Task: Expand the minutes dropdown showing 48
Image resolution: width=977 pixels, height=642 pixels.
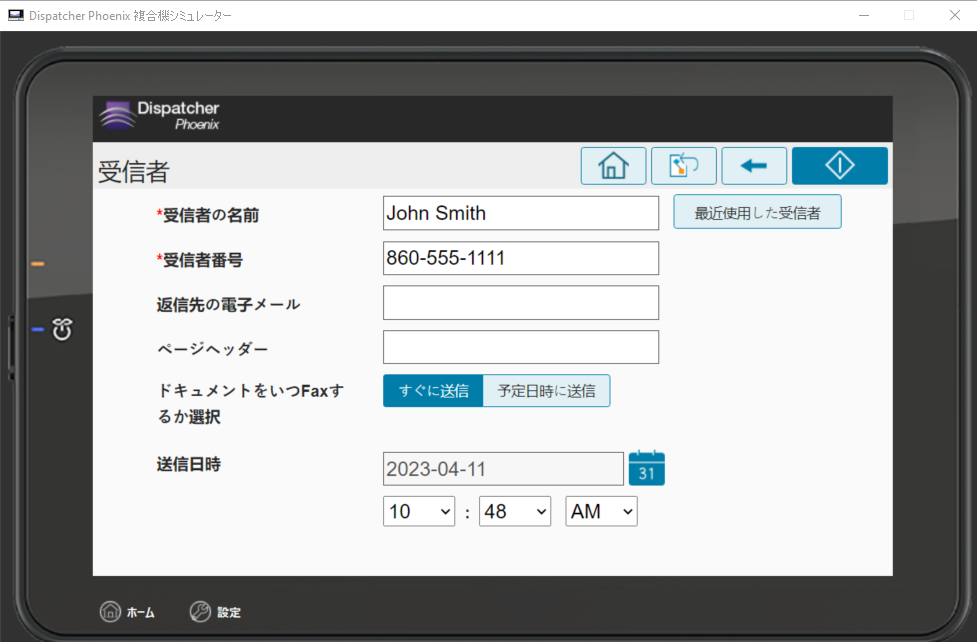Action: coord(515,511)
